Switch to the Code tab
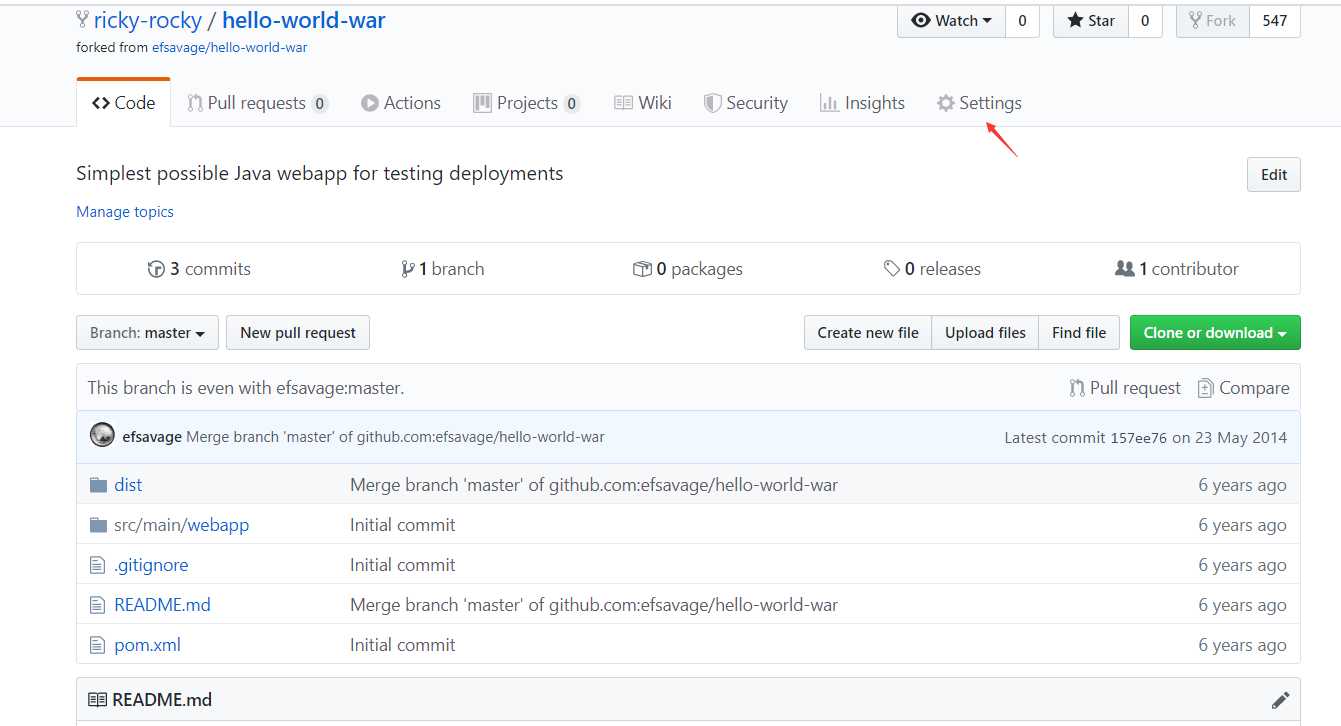This screenshot has width=1341, height=726. [123, 103]
